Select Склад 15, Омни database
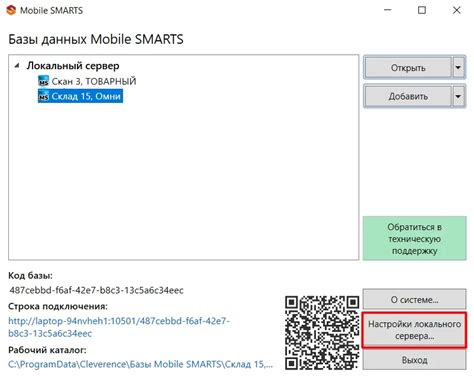Viewport: 474px width, 378px height. (86, 96)
